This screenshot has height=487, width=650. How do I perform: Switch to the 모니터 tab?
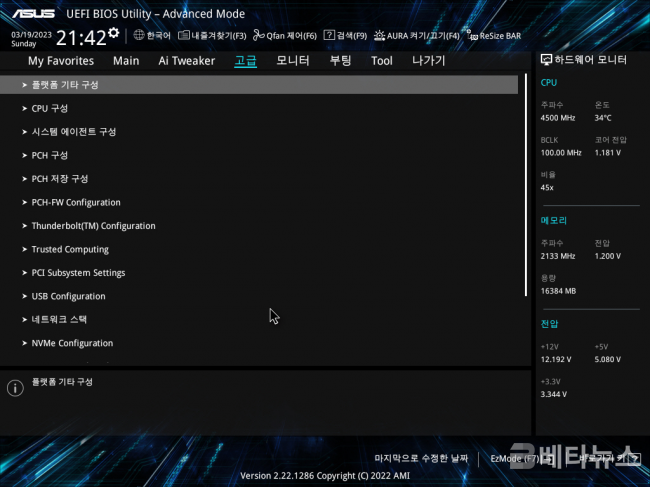tap(293, 61)
